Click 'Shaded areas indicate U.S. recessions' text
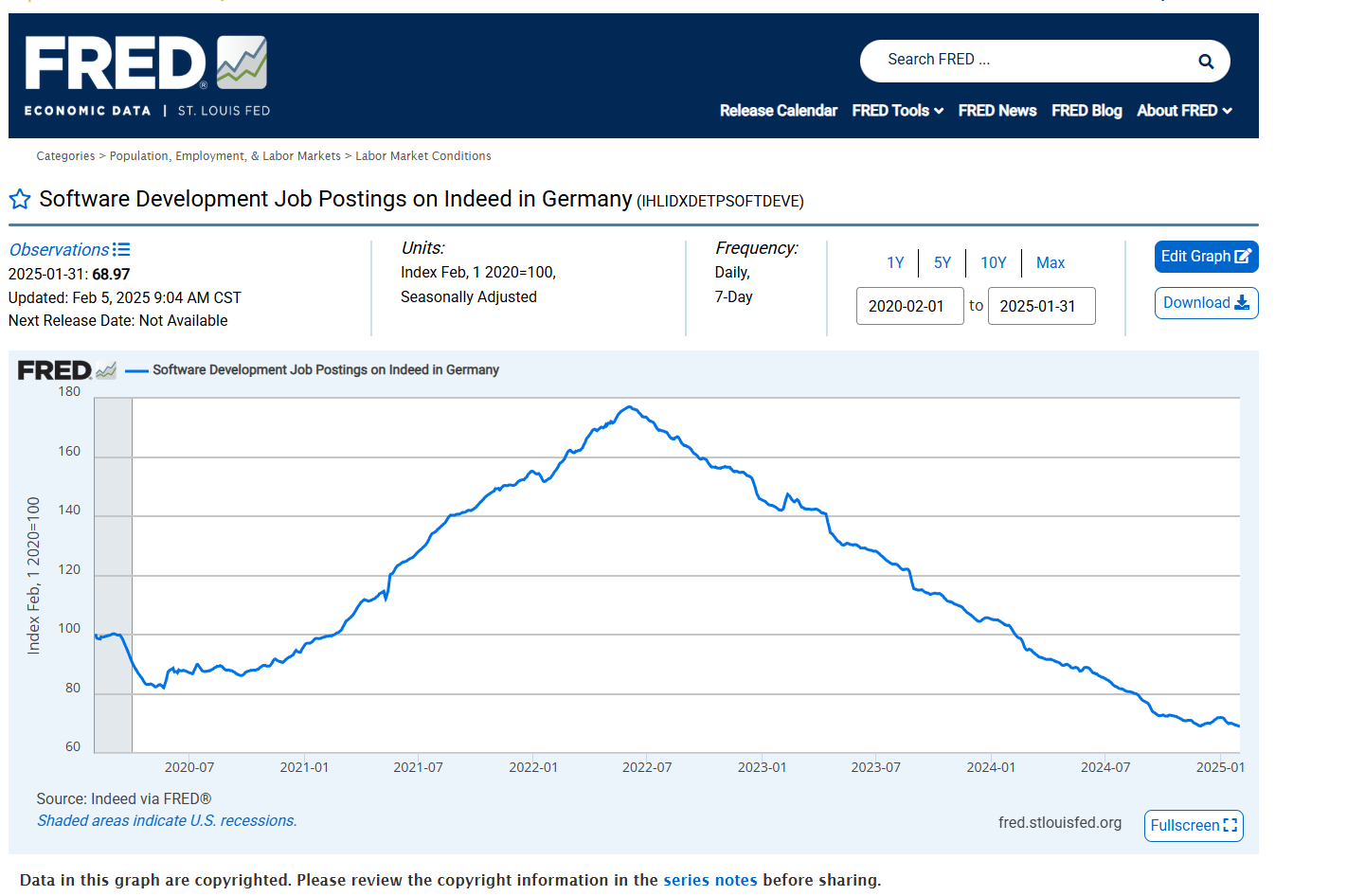This screenshot has height=896, width=1347. [x=167, y=821]
